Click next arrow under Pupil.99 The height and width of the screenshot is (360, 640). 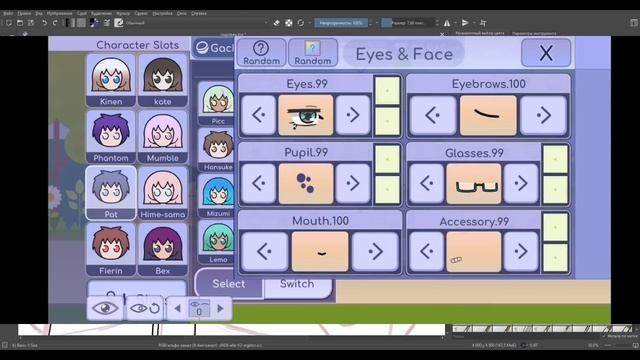click(x=353, y=183)
